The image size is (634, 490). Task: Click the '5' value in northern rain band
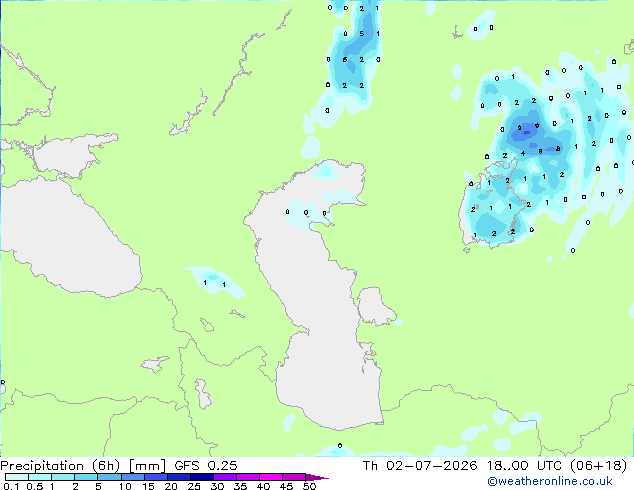(x=361, y=34)
